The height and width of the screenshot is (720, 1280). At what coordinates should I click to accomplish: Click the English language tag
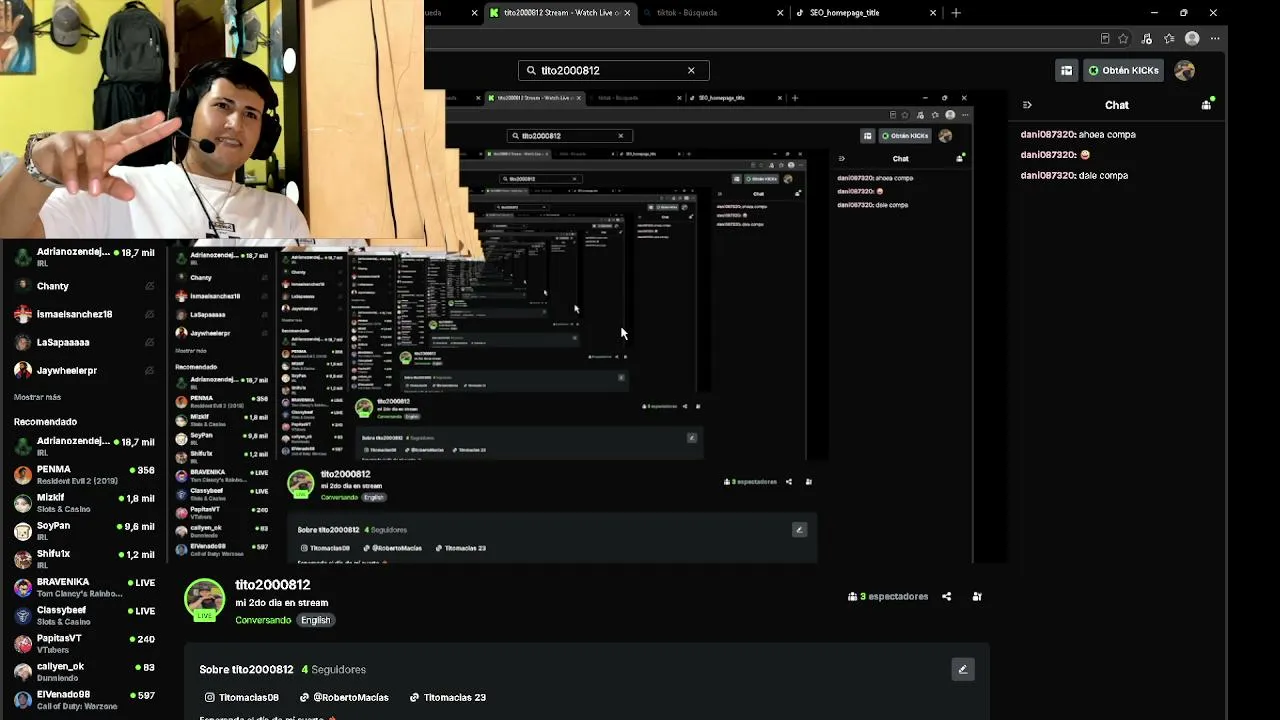[315, 620]
